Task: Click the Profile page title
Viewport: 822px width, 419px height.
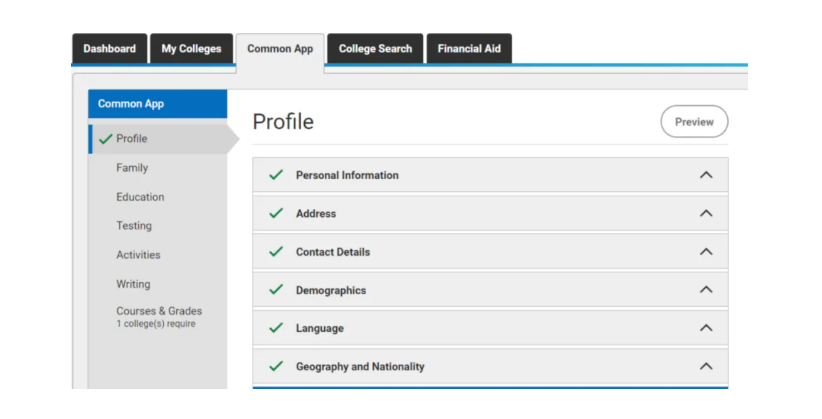Action: 283,122
